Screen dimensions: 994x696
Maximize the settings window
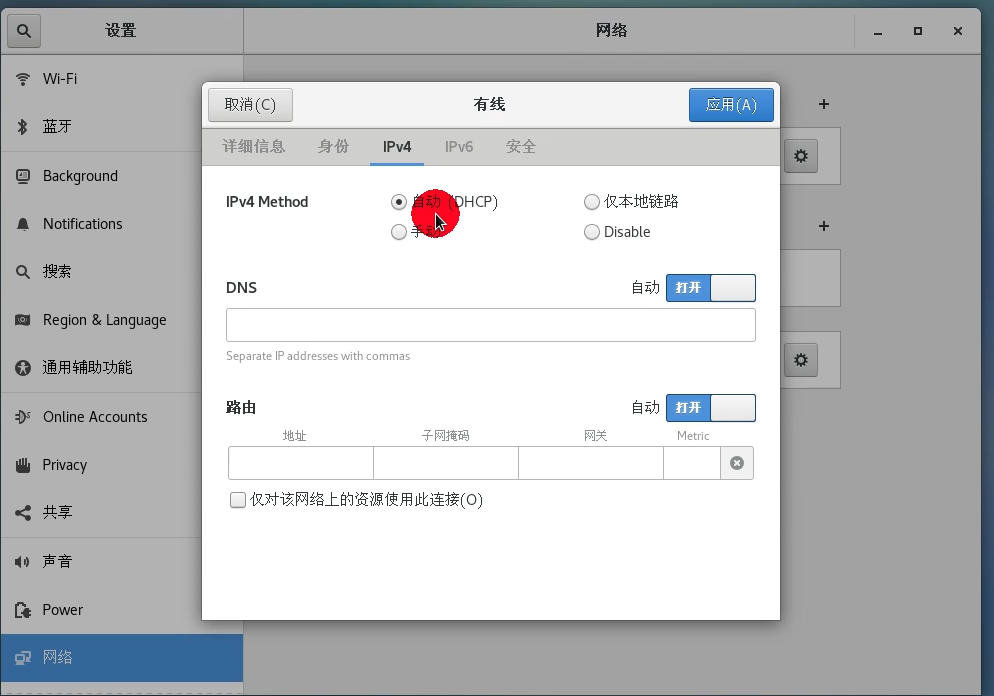pos(918,31)
